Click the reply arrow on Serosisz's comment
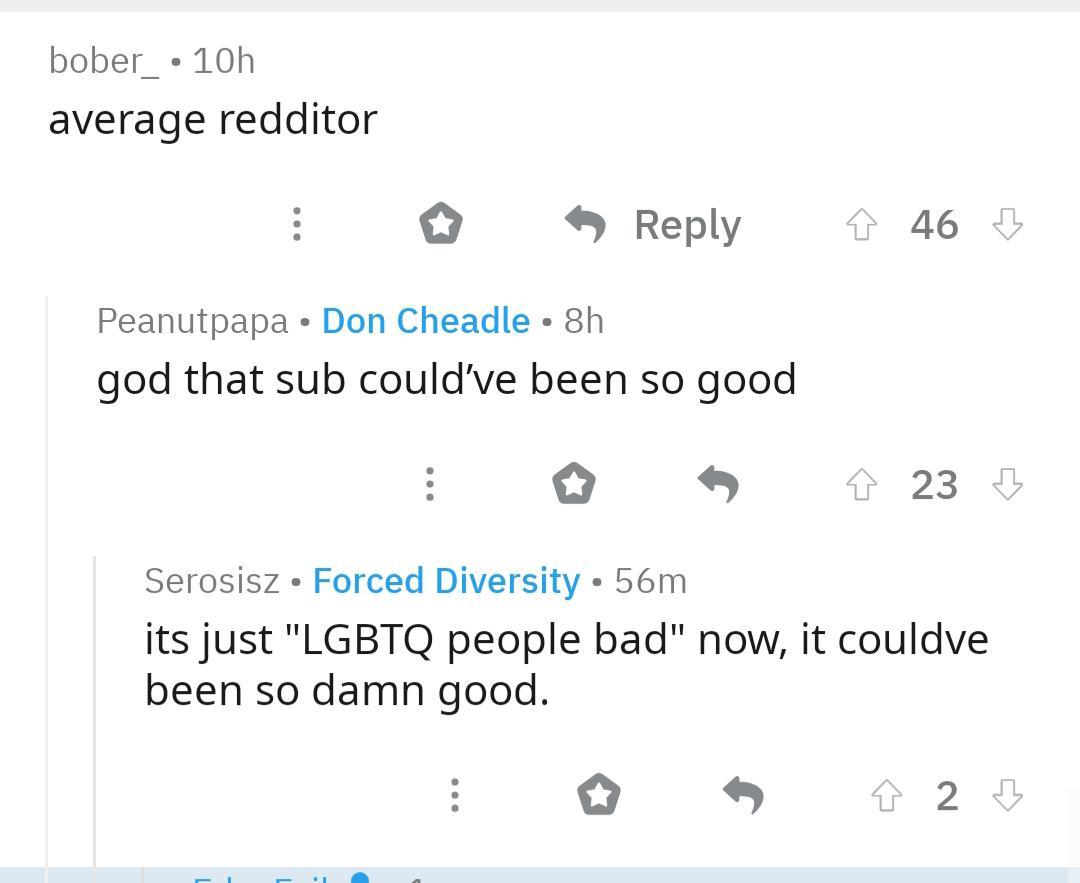This screenshot has width=1080, height=883. click(x=743, y=795)
